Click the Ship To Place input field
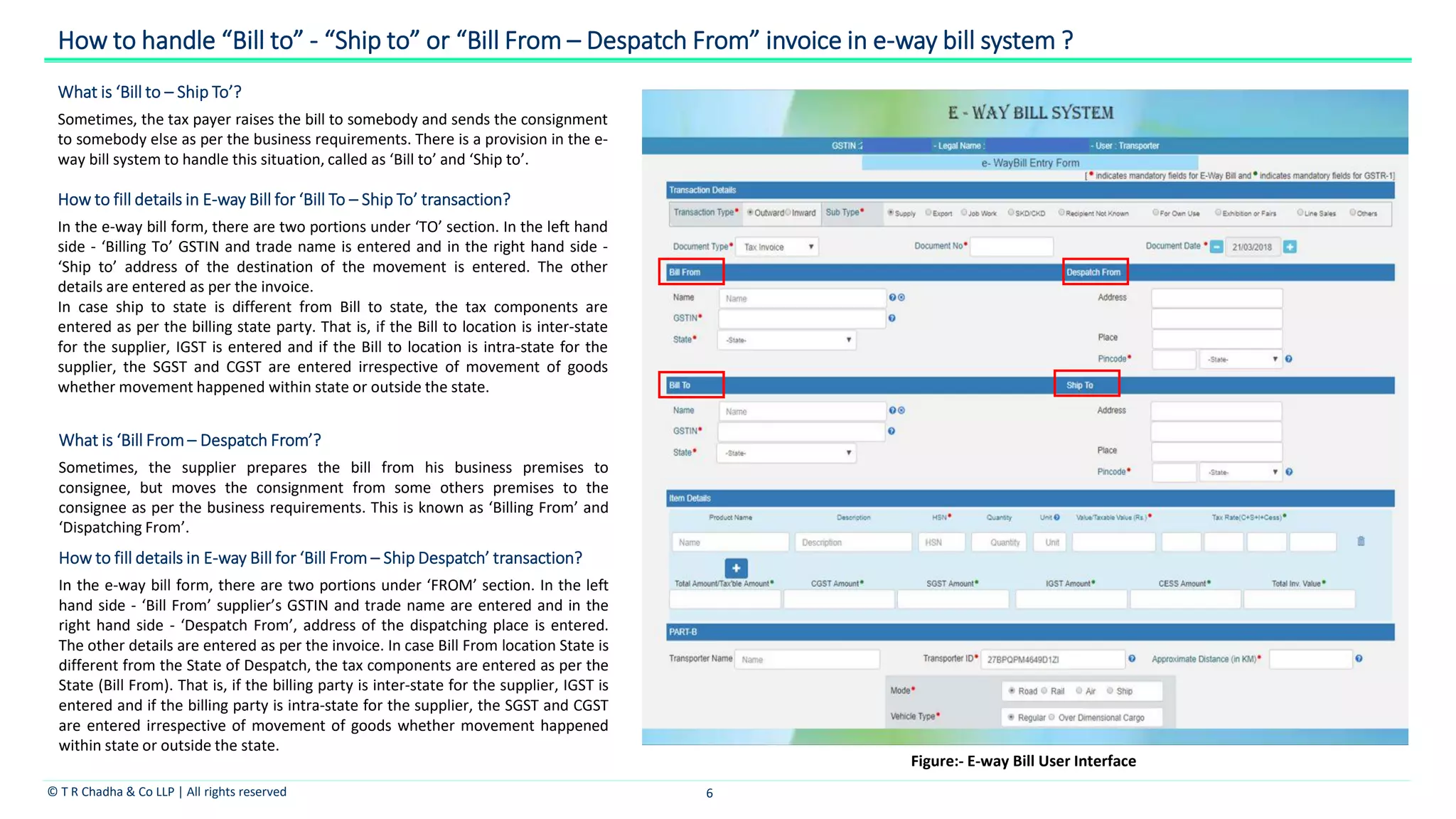 tap(1216, 451)
